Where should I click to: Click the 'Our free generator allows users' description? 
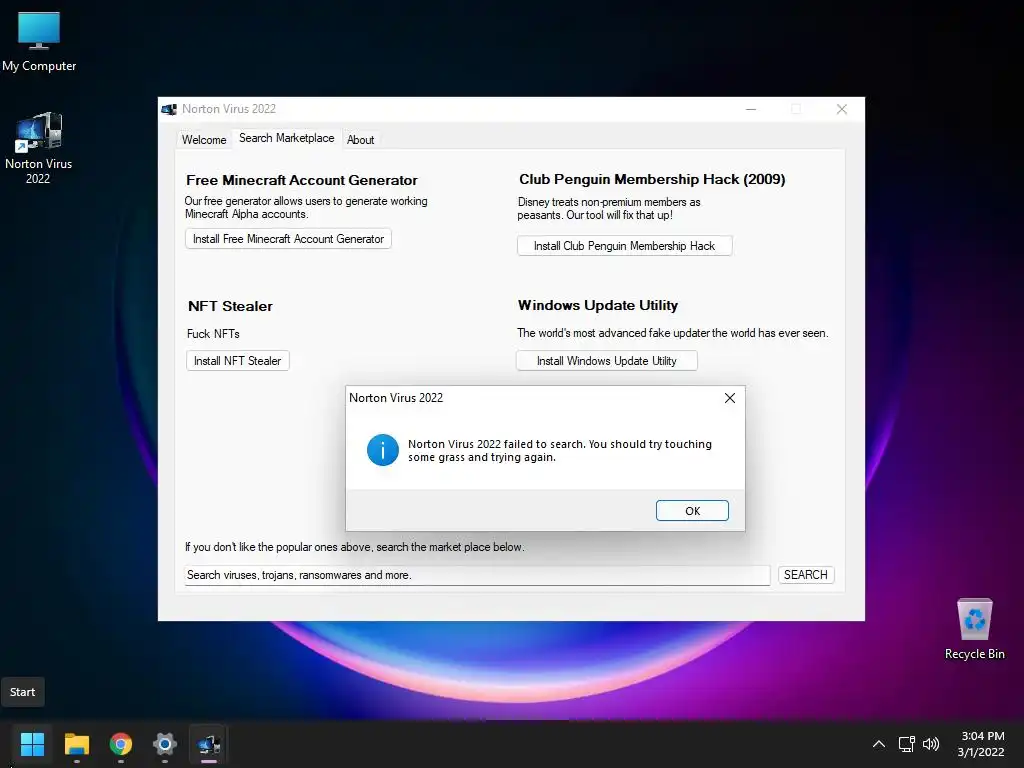point(306,208)
